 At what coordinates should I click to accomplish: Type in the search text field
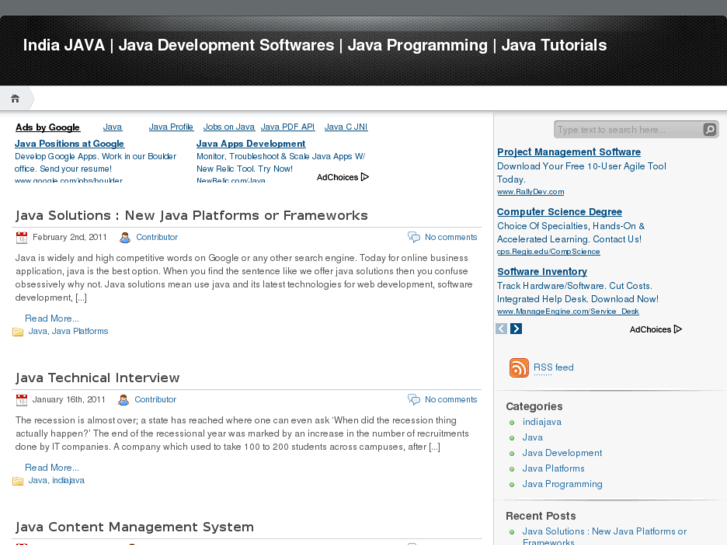pyautogui.click(x=625, y=129)
